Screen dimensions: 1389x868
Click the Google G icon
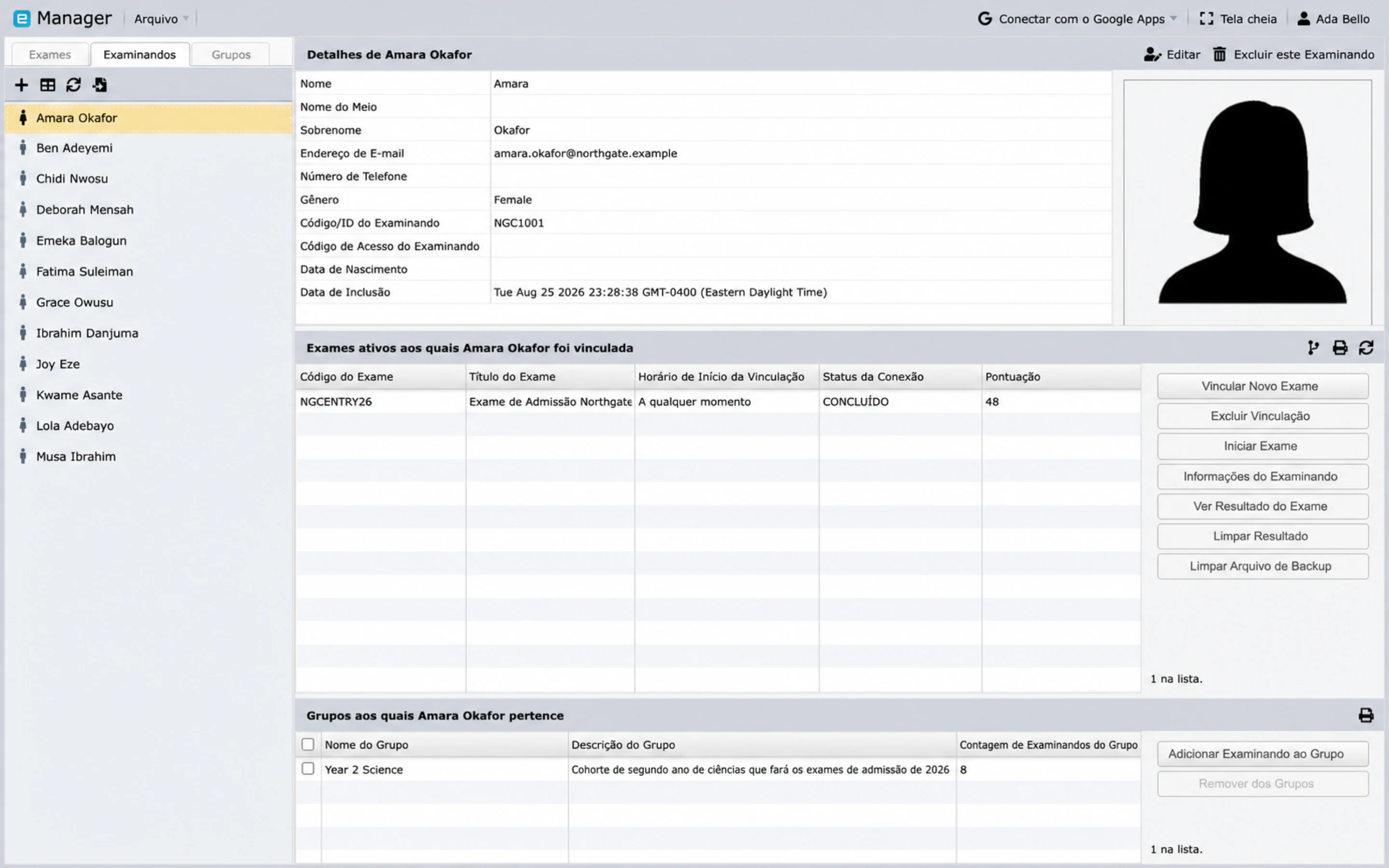(x=985, y=19)
